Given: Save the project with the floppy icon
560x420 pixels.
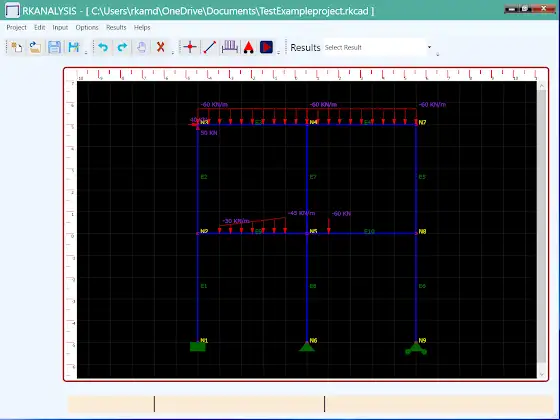Looking at the screenshot, I should click(x=54, y=47).
